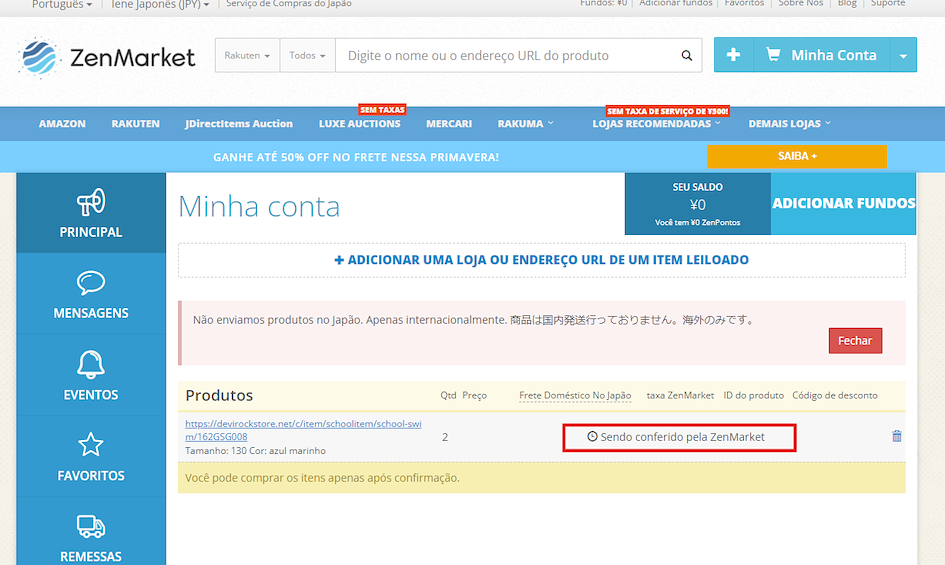Viewport: 945px width, 565px height.
Task: Click the search magnifier icon
Action: pos(686,55)
